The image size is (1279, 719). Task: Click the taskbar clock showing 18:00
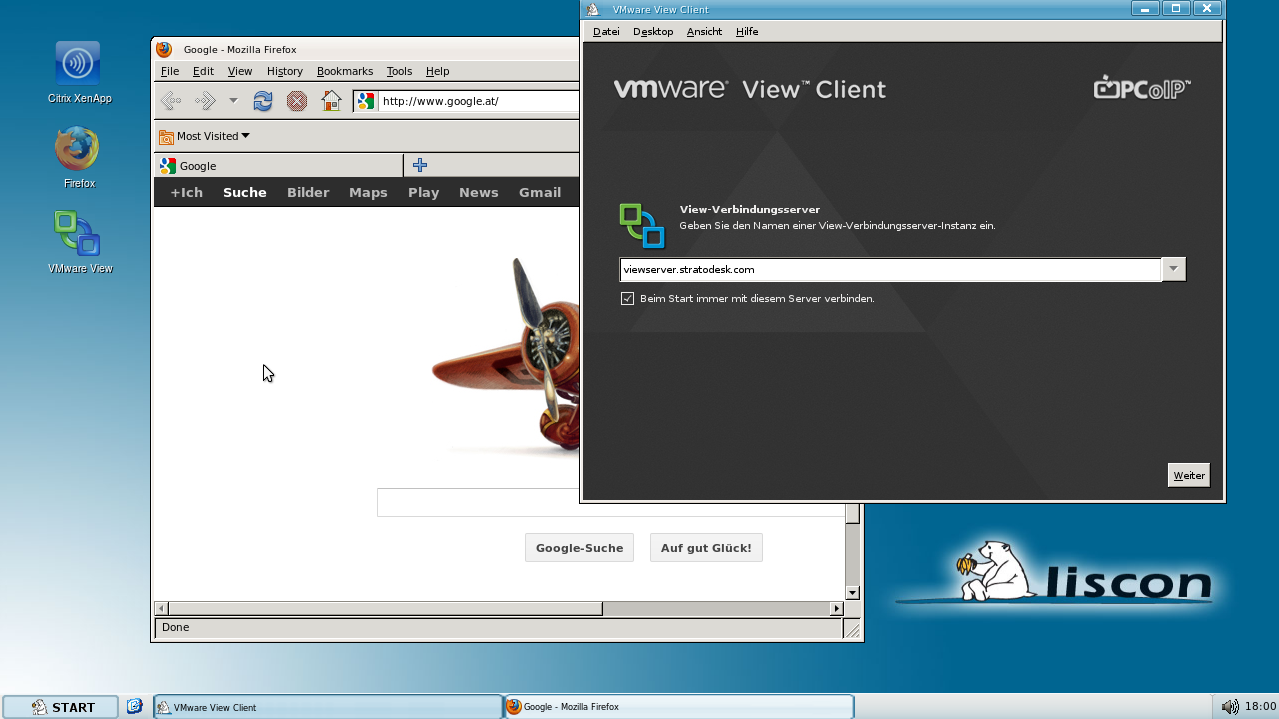1261,707
